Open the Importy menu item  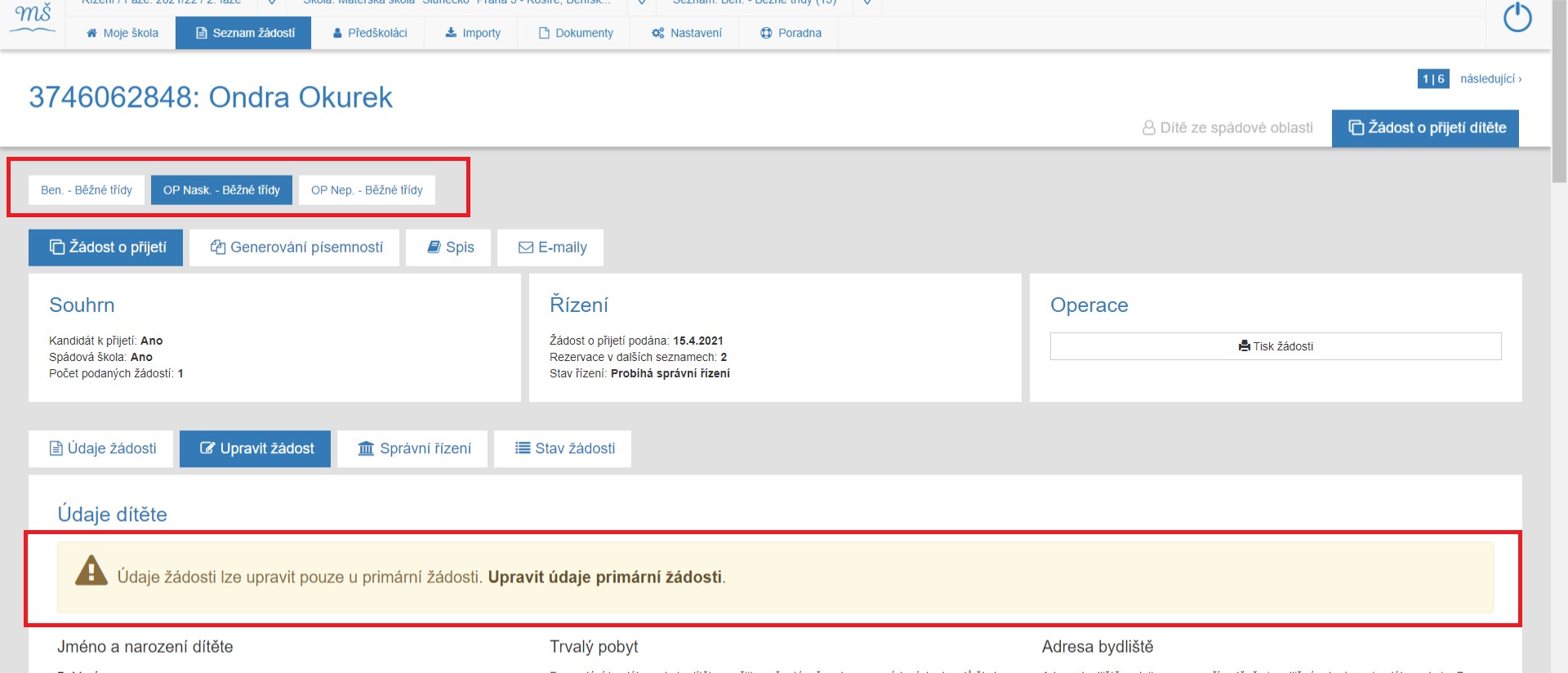472,33
